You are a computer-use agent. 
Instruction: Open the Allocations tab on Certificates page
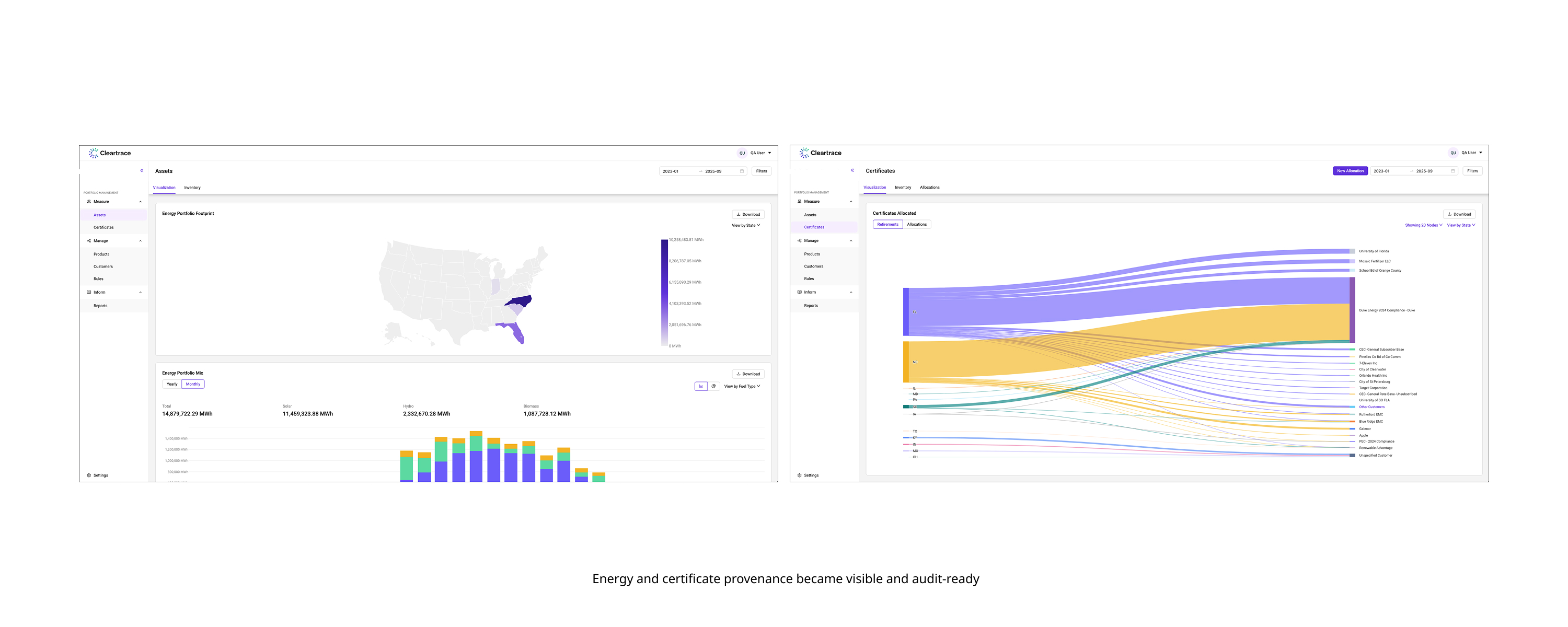(929, 188)
